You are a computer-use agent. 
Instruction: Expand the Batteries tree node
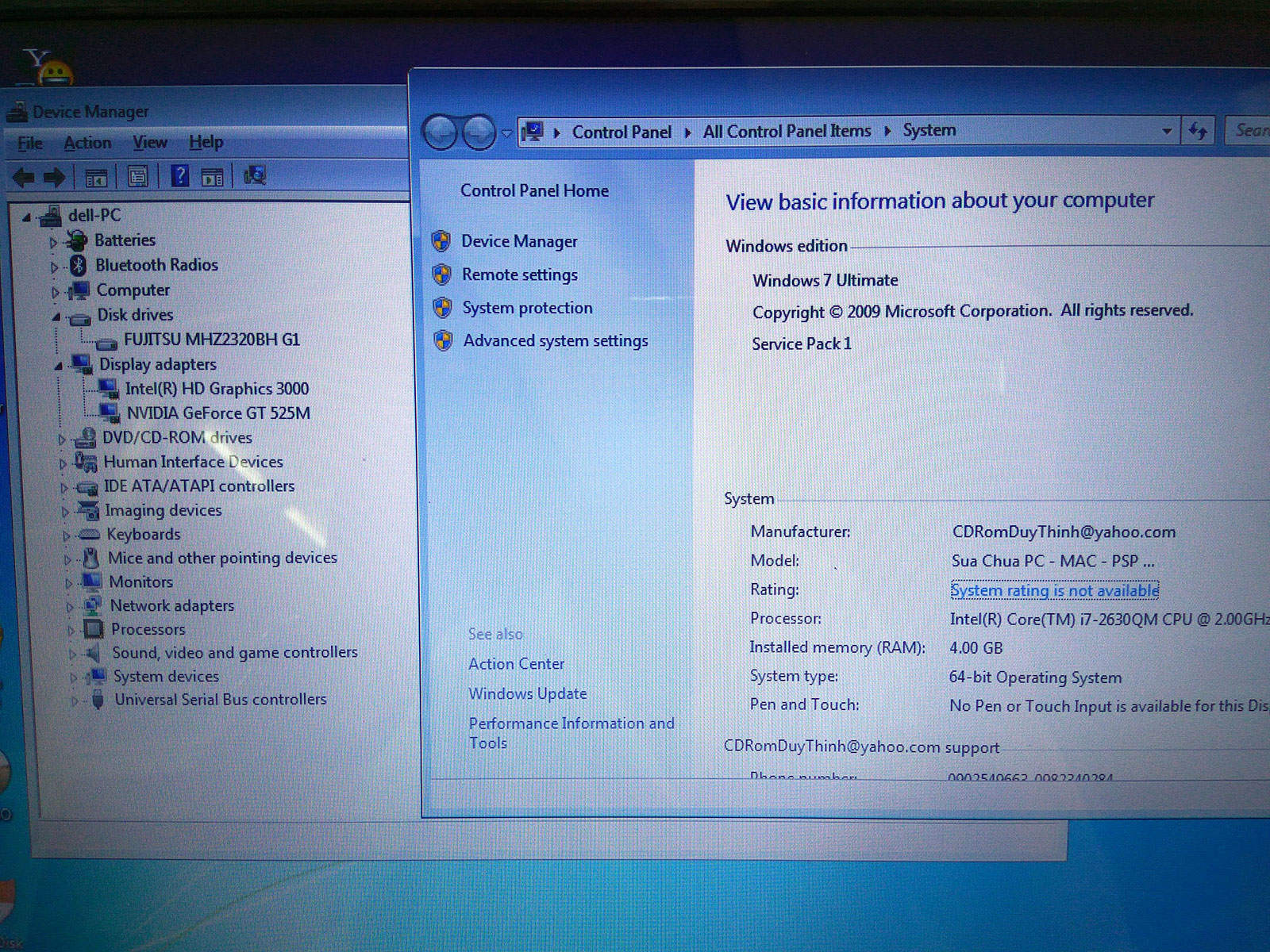(54, 242)
